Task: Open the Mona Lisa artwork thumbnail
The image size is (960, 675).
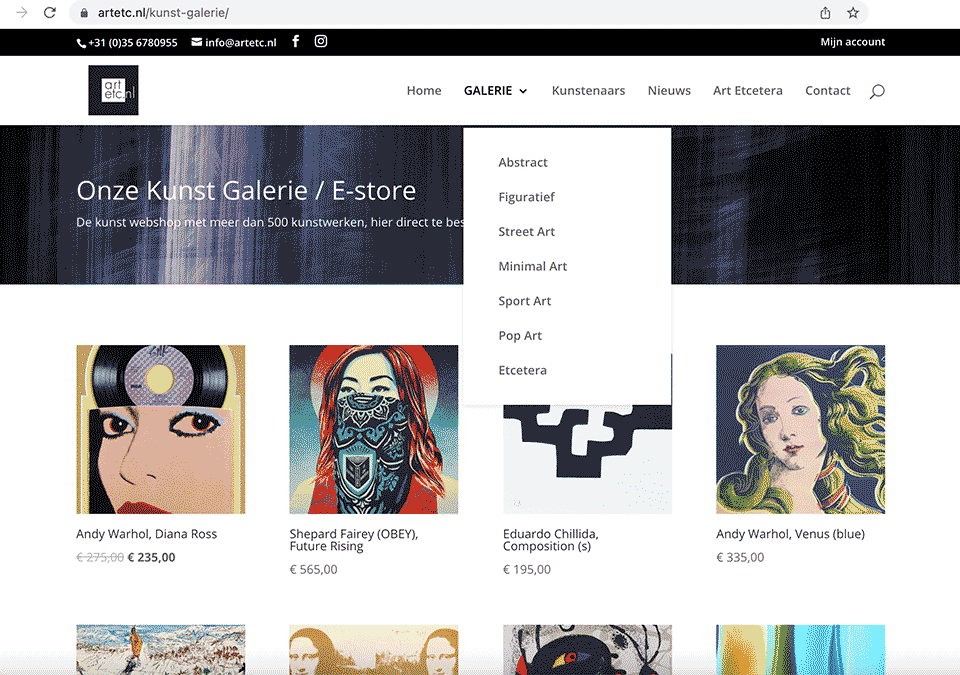Action: click(x=373, y=649)
